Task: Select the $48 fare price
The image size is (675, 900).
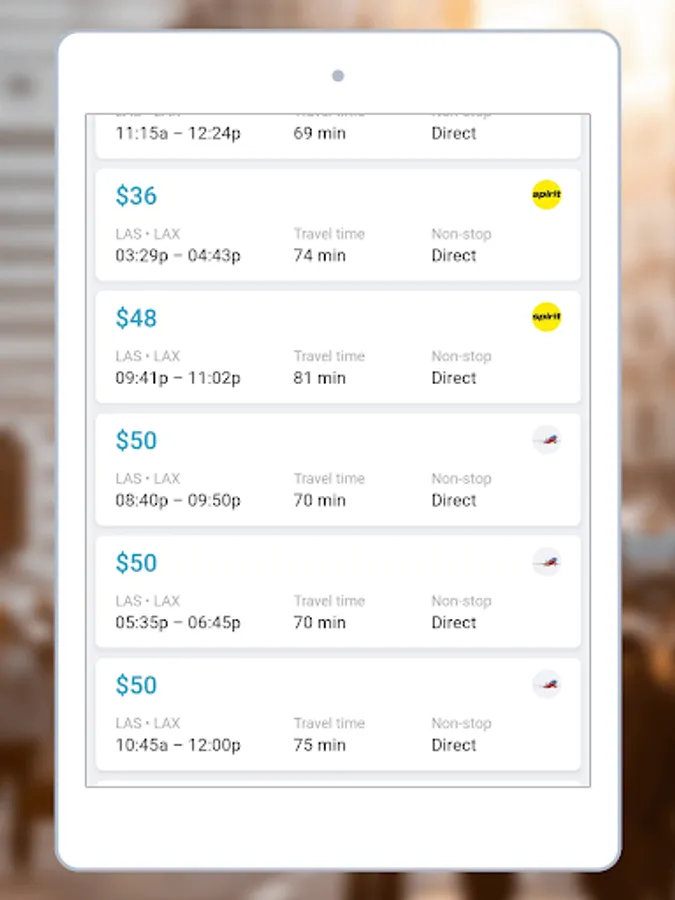Action: click(136, 318)
